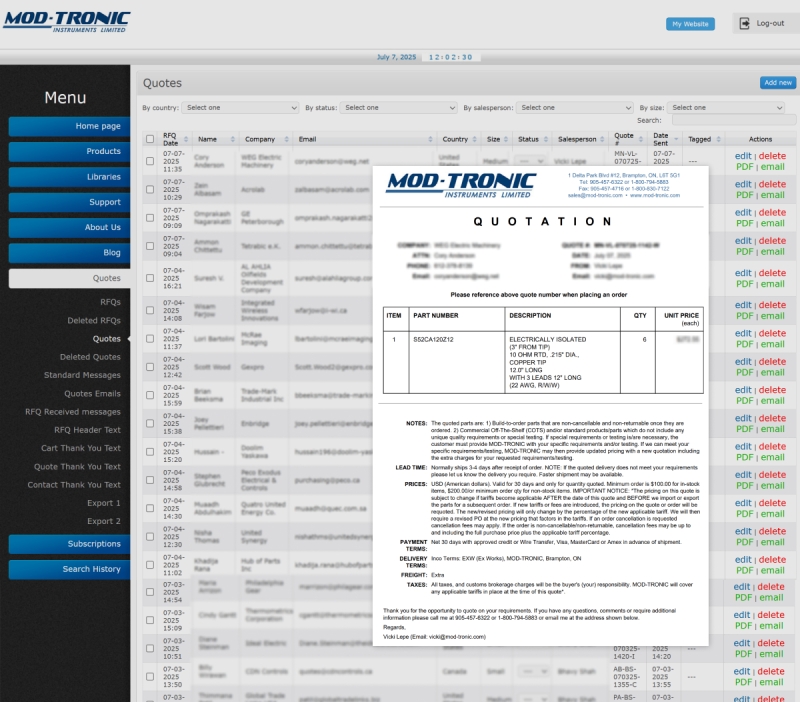Click the Log-out button text
Image resolution: width=800 pixels, height=702 pixels.
tap(770, 23)
